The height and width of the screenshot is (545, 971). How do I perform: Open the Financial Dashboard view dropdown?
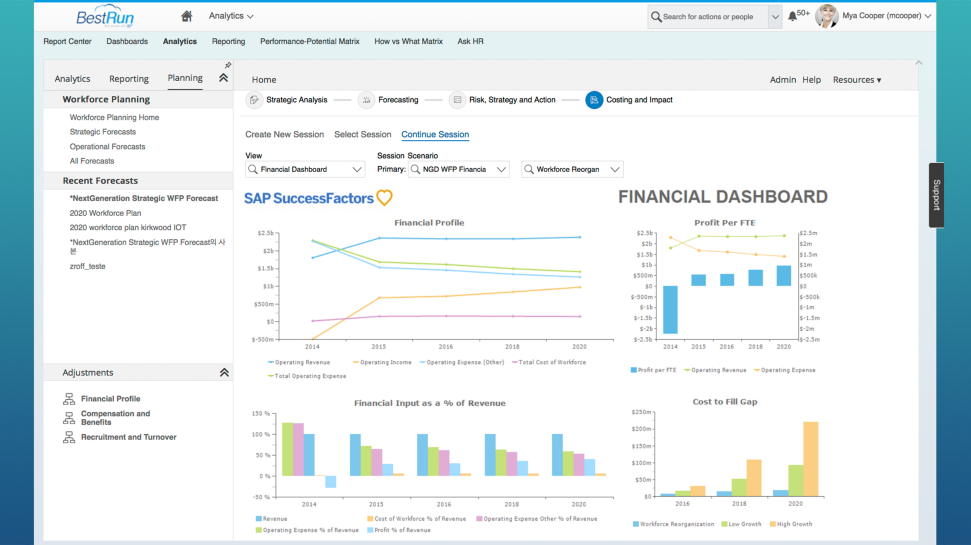(305, 170)
